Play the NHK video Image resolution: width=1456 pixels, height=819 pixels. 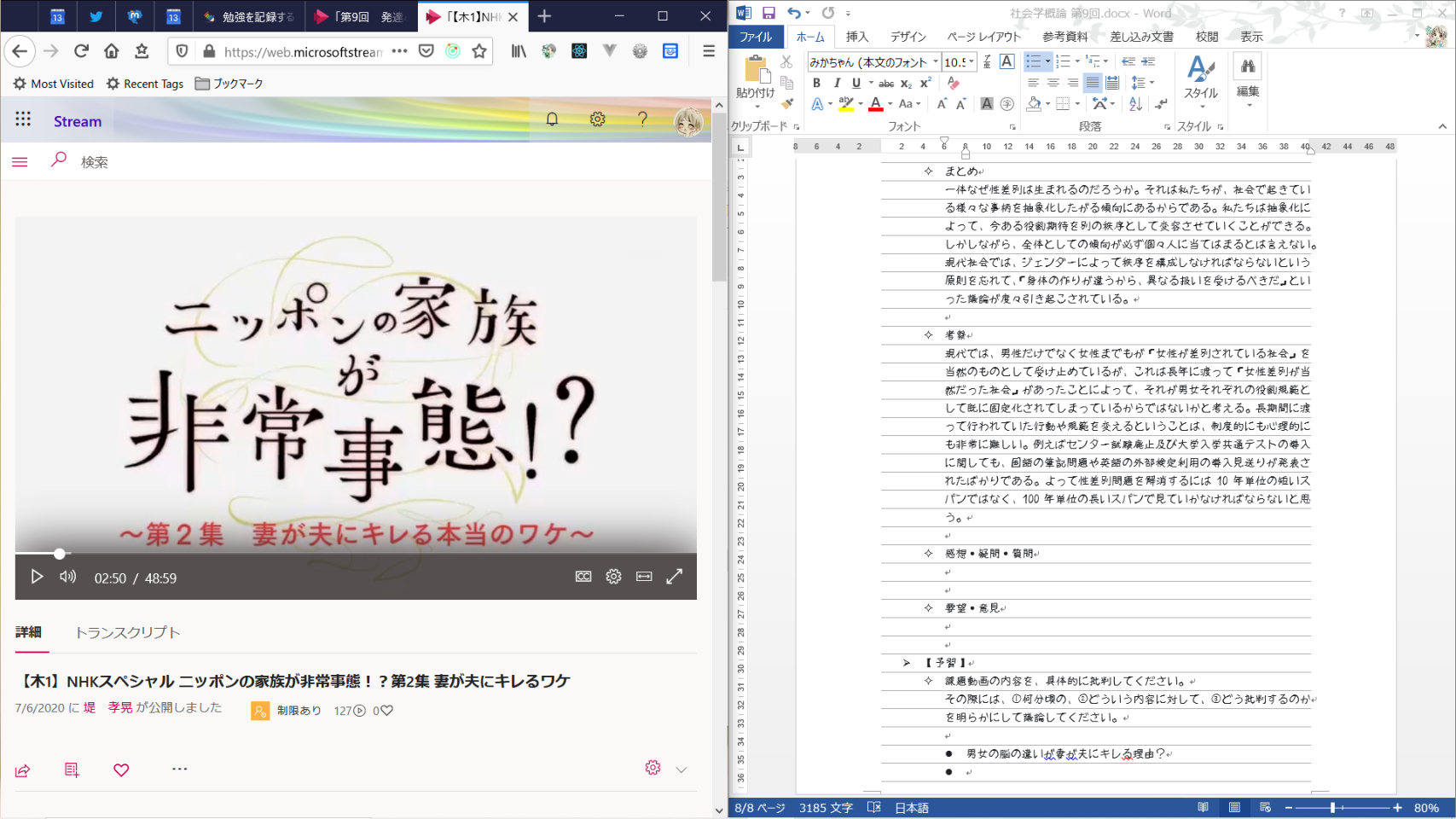pyautogui.click(x=37, y=577)
